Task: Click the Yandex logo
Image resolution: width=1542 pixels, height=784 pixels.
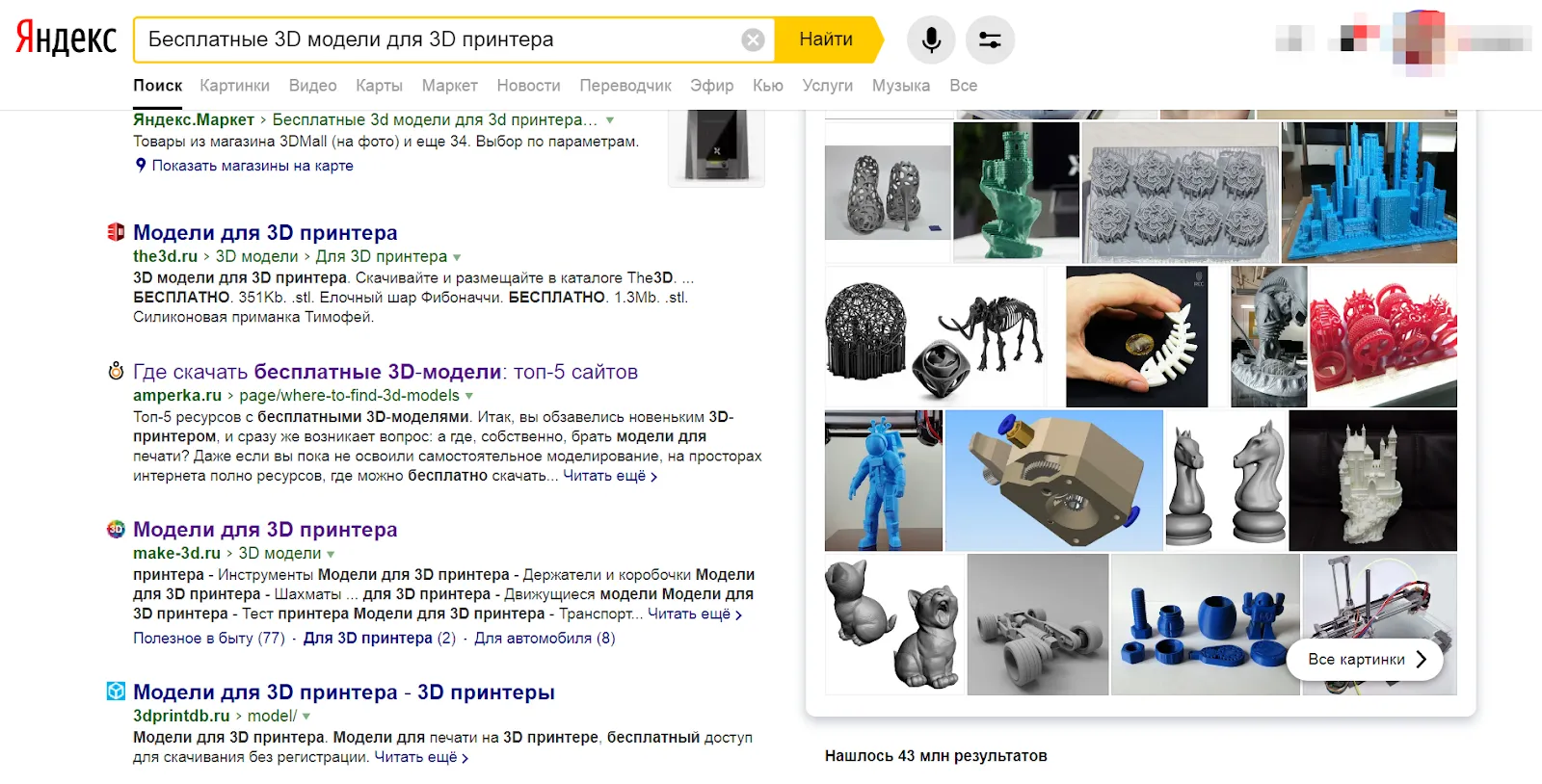Action: pos(66,39)
